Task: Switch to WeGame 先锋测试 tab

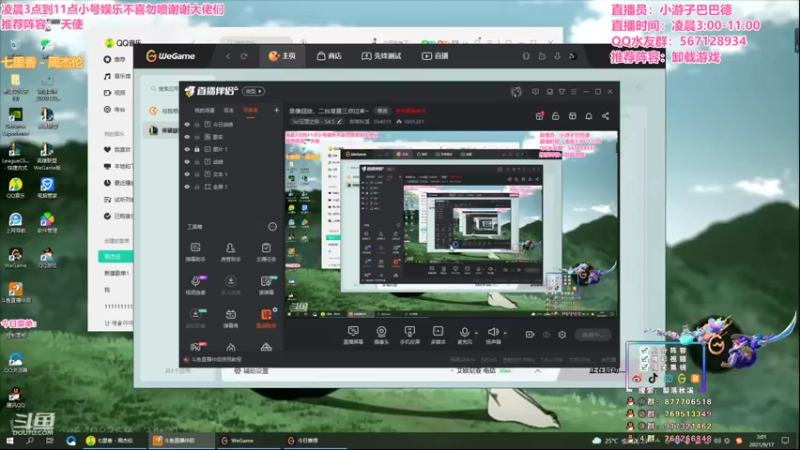Action: (382, 56)
